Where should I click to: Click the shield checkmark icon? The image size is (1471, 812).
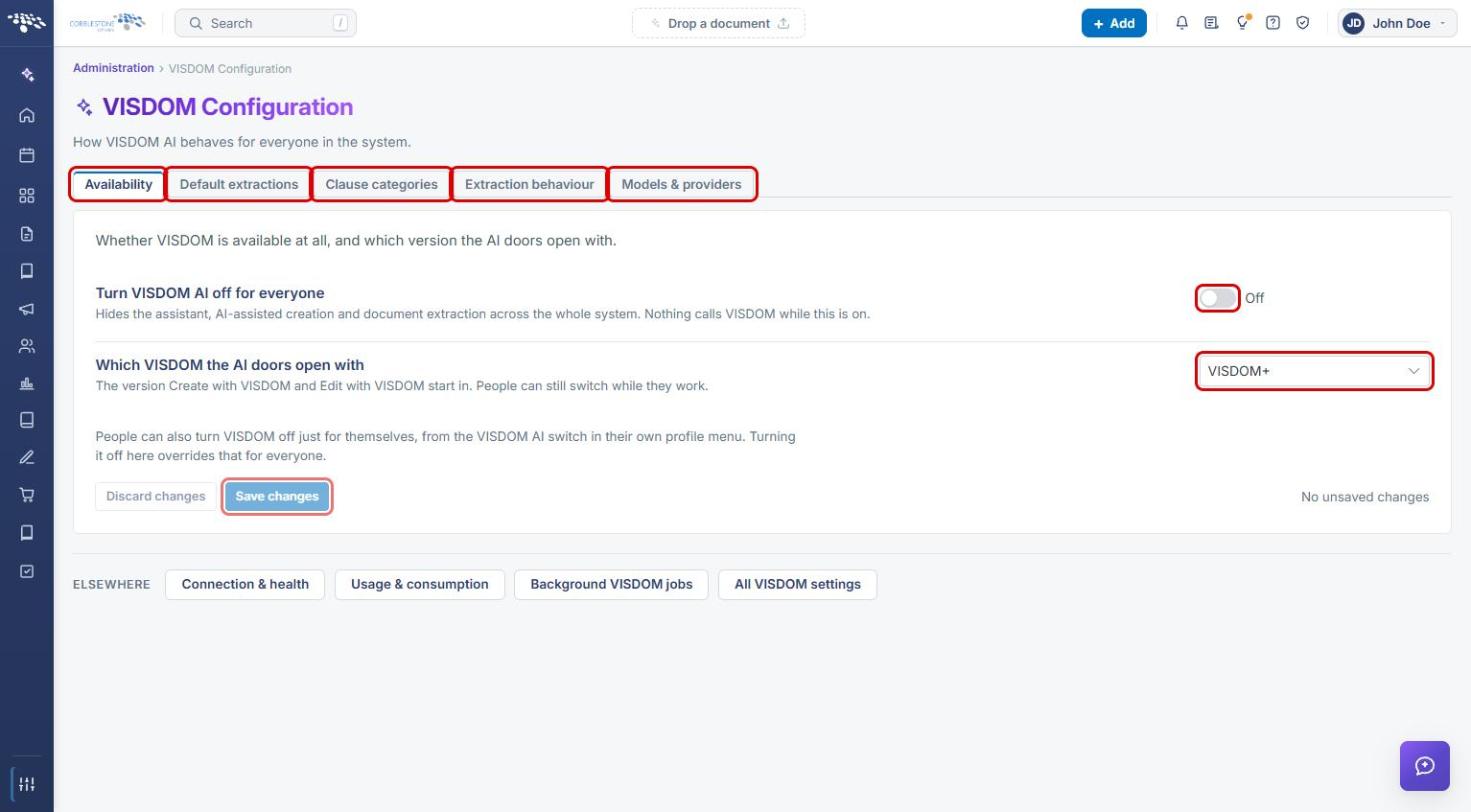(x=1303, y=23)
